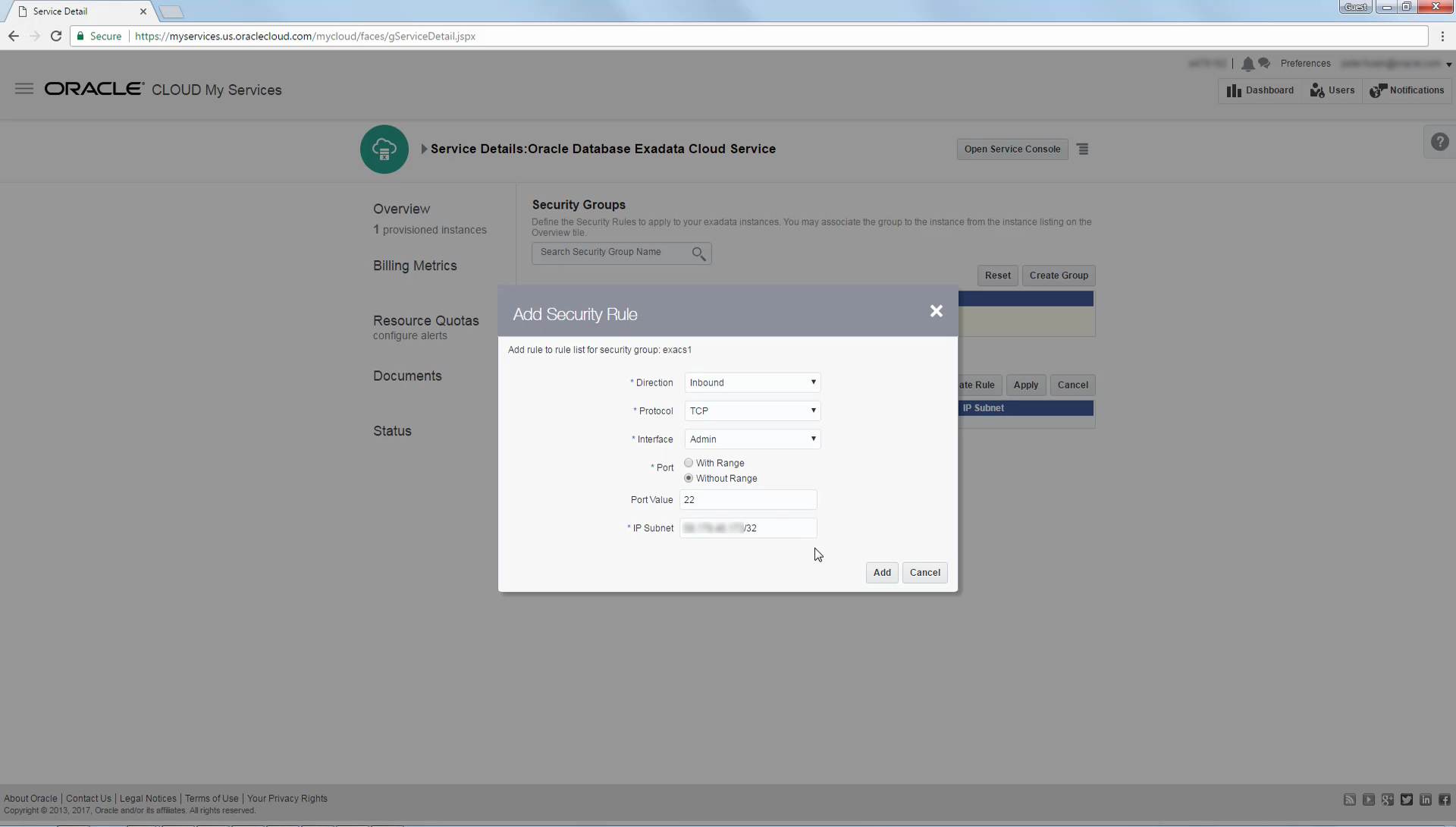Image resolution: width=1456 pixels, height=827 pixels.
Task: Open the Contact Us link
Action: [88, 799]
